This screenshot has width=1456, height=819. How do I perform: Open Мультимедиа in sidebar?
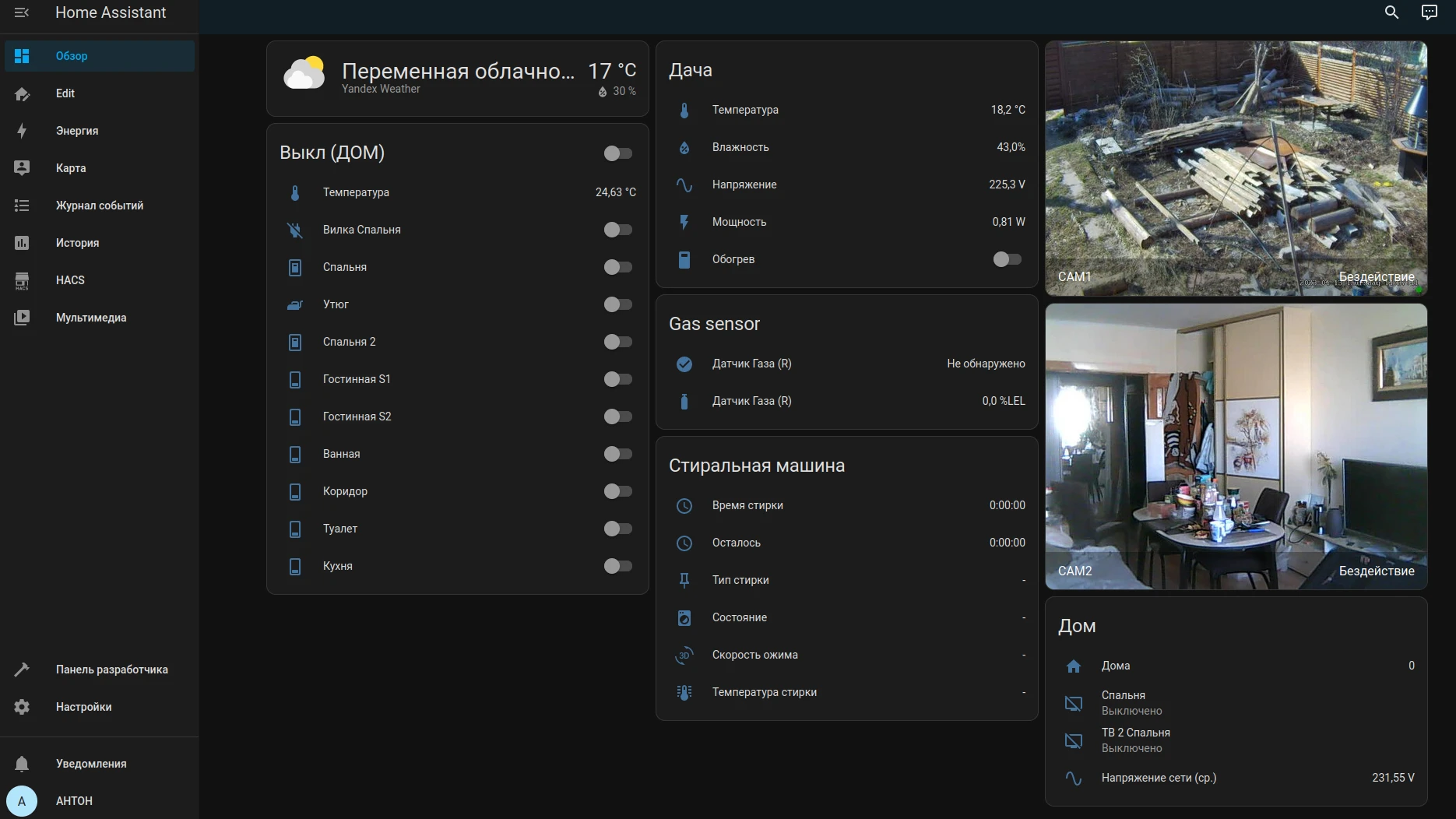pos(100,318)
